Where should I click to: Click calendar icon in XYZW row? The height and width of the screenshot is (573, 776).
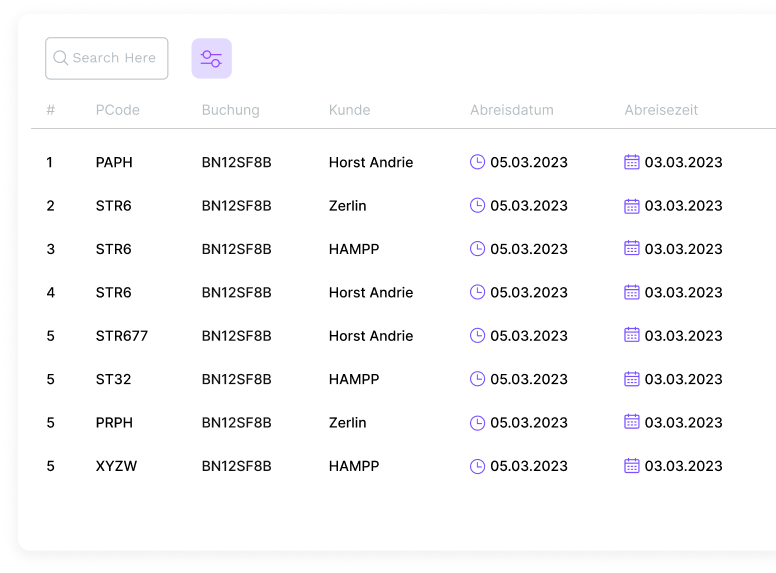click(x=632, y=466)
